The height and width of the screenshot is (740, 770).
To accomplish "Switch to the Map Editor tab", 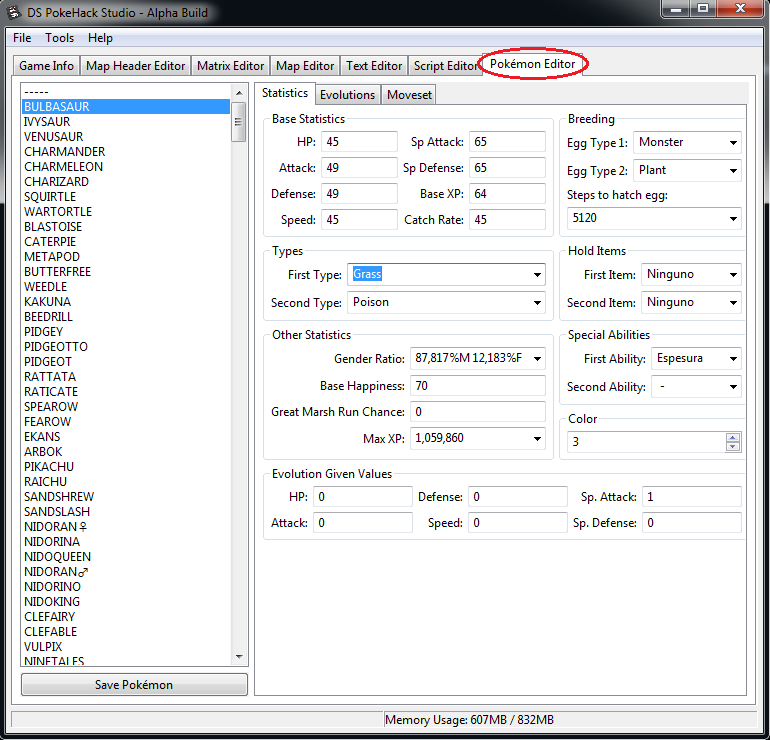I will (x=305, y=66).
